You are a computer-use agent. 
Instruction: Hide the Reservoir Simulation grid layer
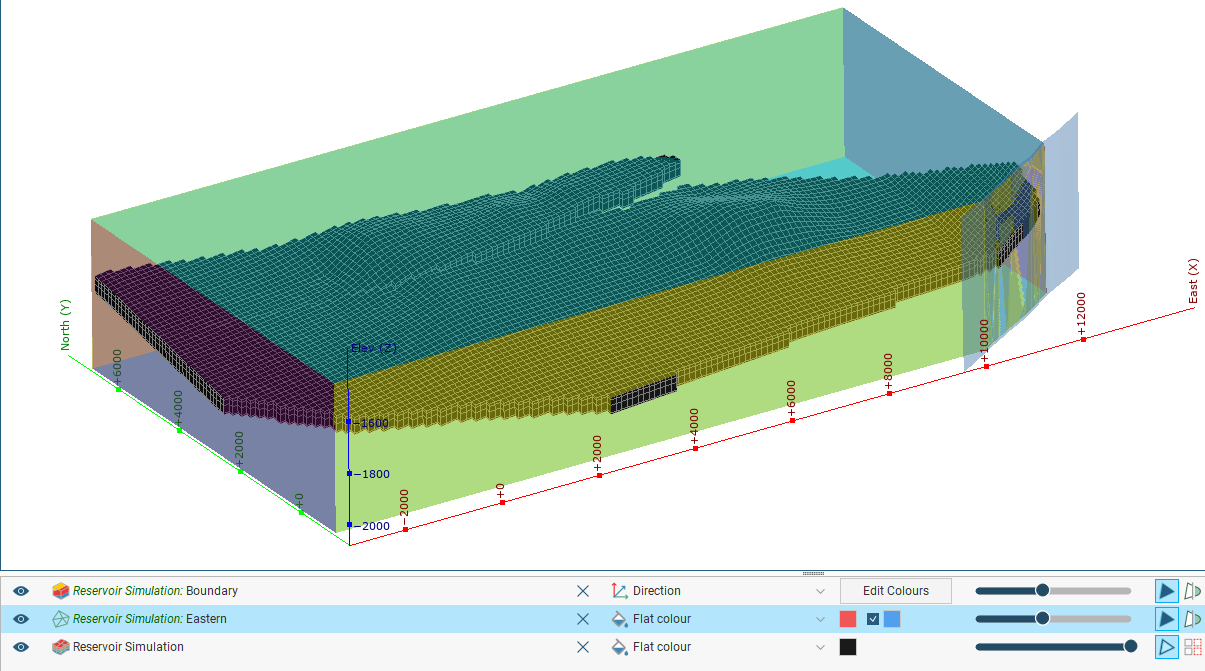pyautogui.click(x=20, y=647)
